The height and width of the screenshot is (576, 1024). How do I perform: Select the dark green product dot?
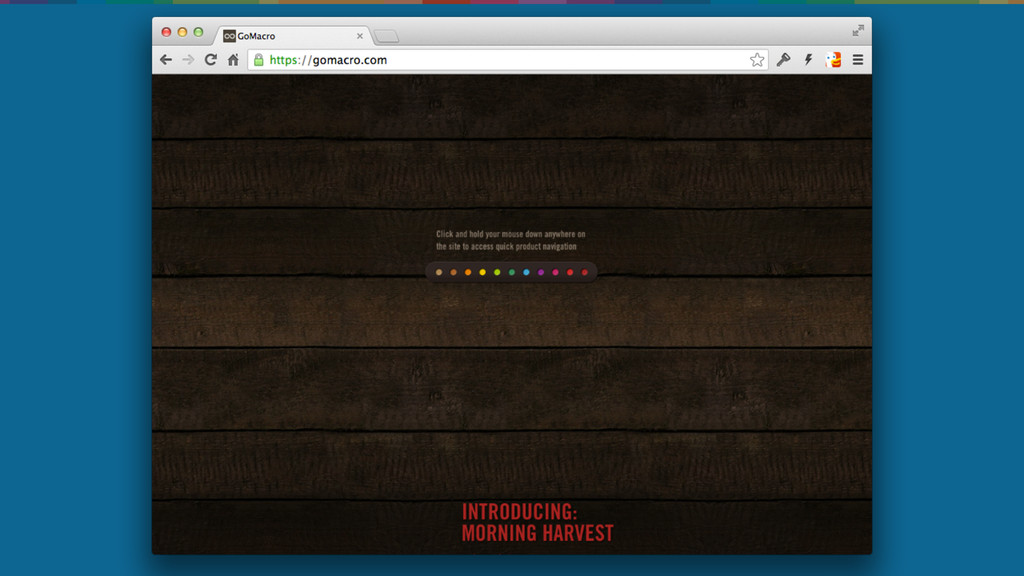511,272
